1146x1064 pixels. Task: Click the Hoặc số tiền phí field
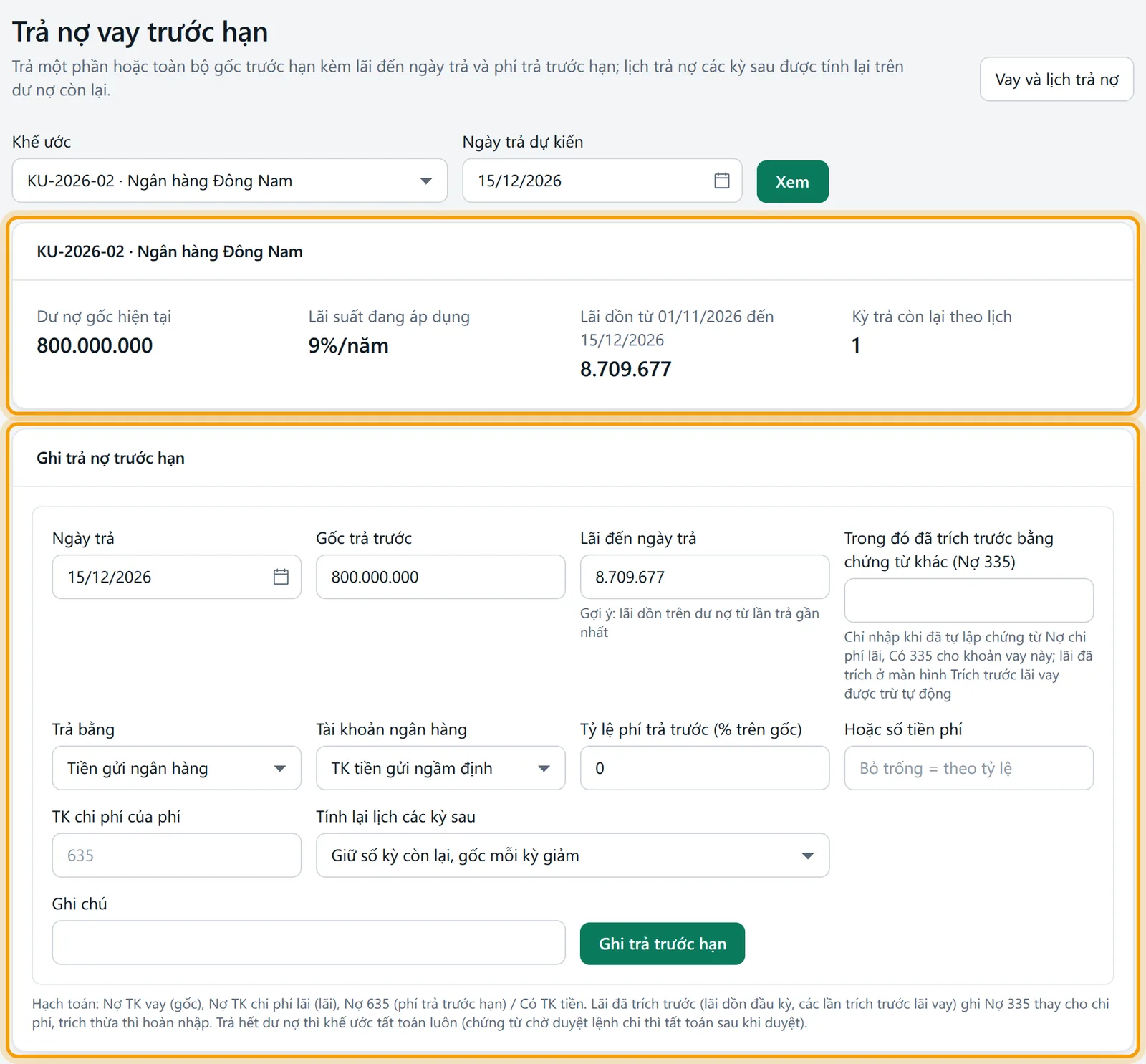tap(969, 768)
